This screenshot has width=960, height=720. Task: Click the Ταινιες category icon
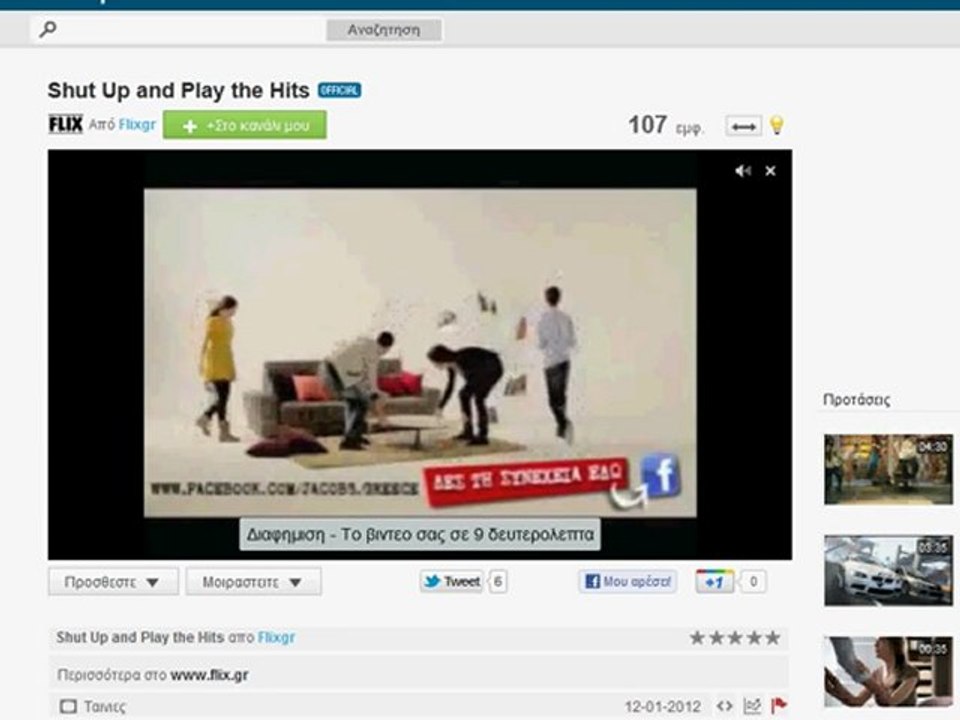pos(69,707)
